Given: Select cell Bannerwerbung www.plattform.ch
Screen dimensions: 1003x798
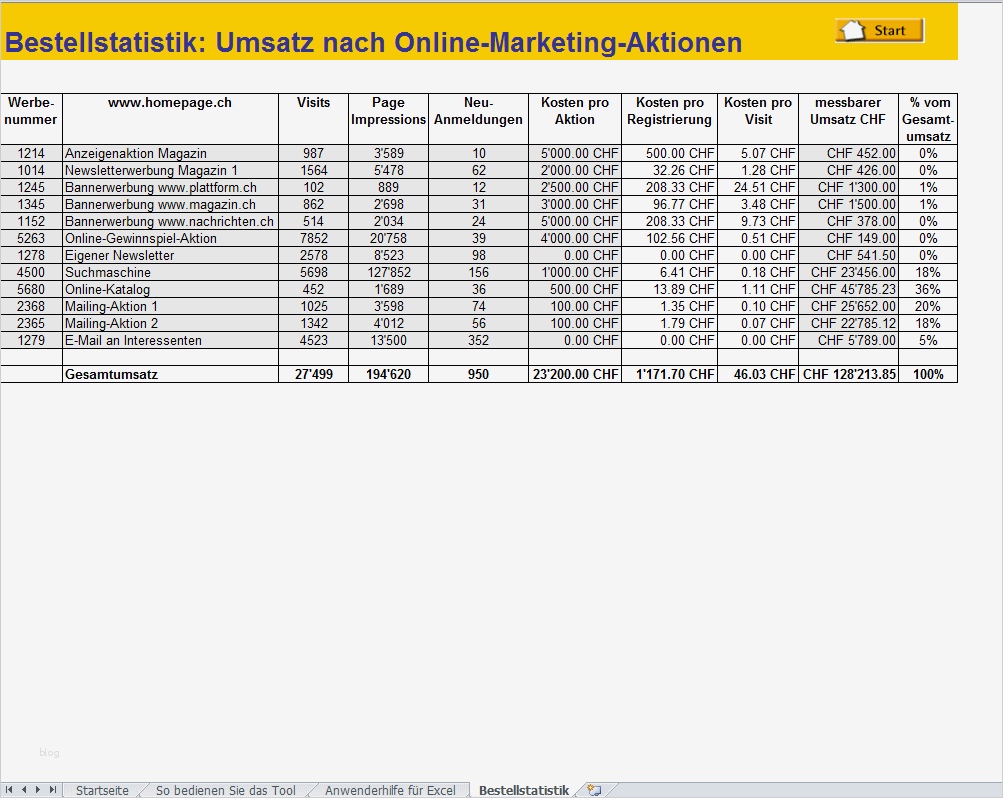Looking at the screenshot, I should 170,187.
